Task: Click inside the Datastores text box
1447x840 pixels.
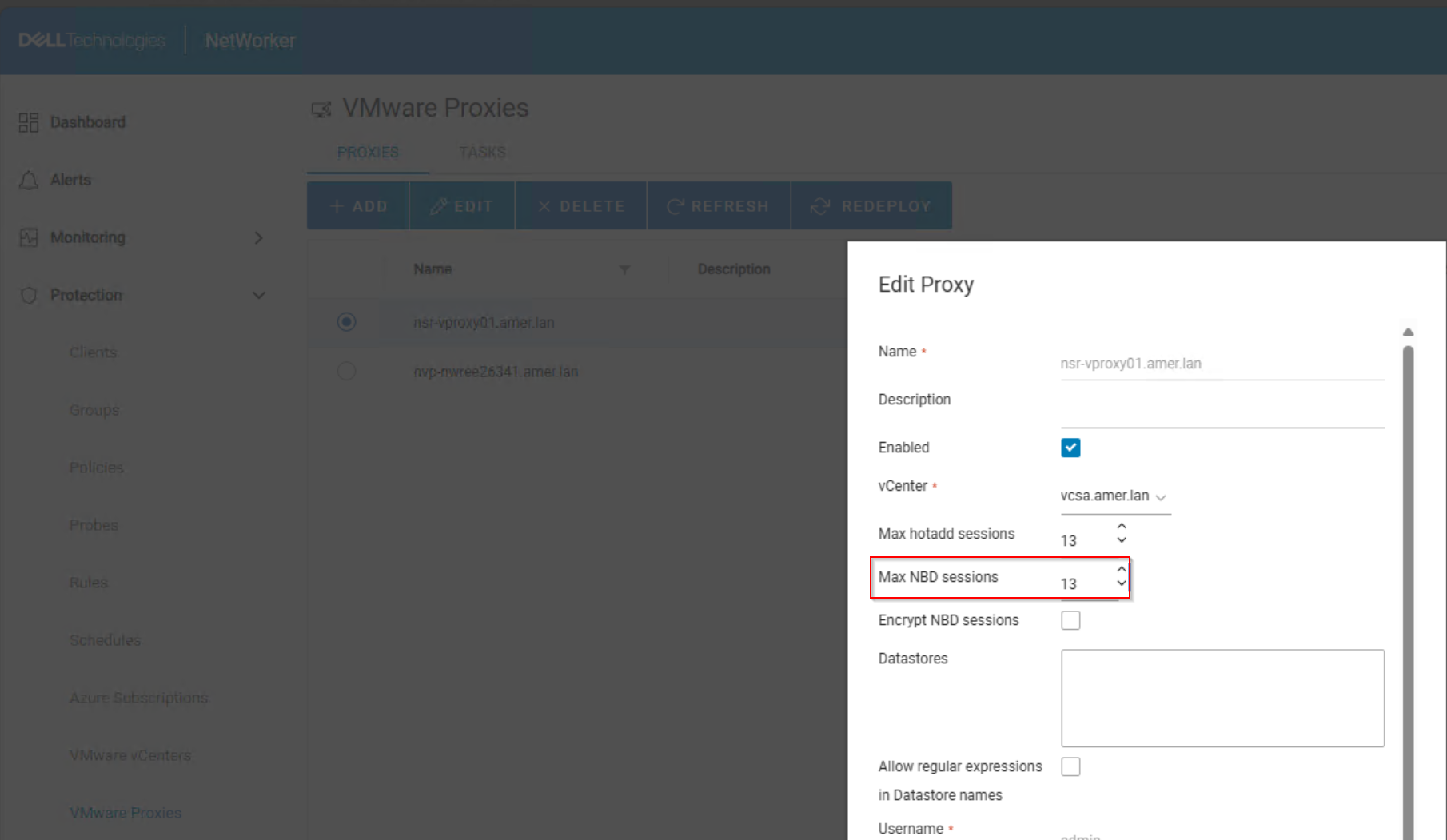Action: [x=1222, y=697]
